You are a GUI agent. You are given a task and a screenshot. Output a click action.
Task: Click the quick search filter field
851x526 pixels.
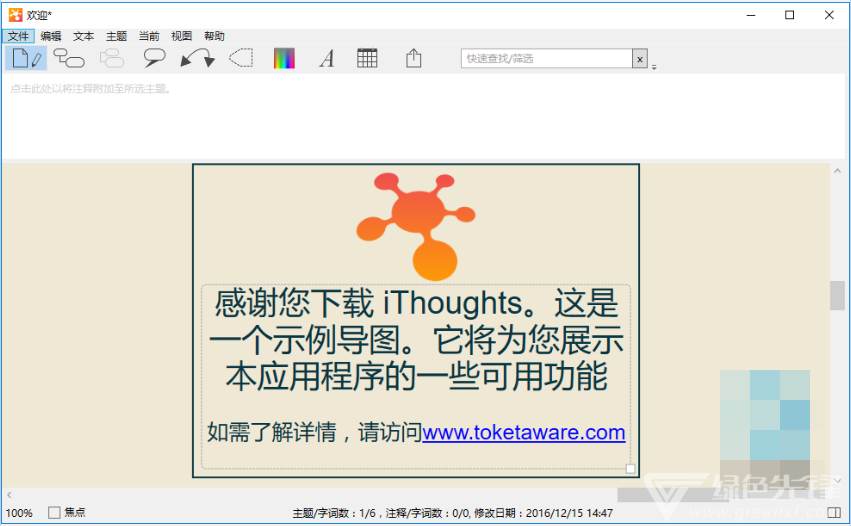pyautogui.click(x=547, y=59)
